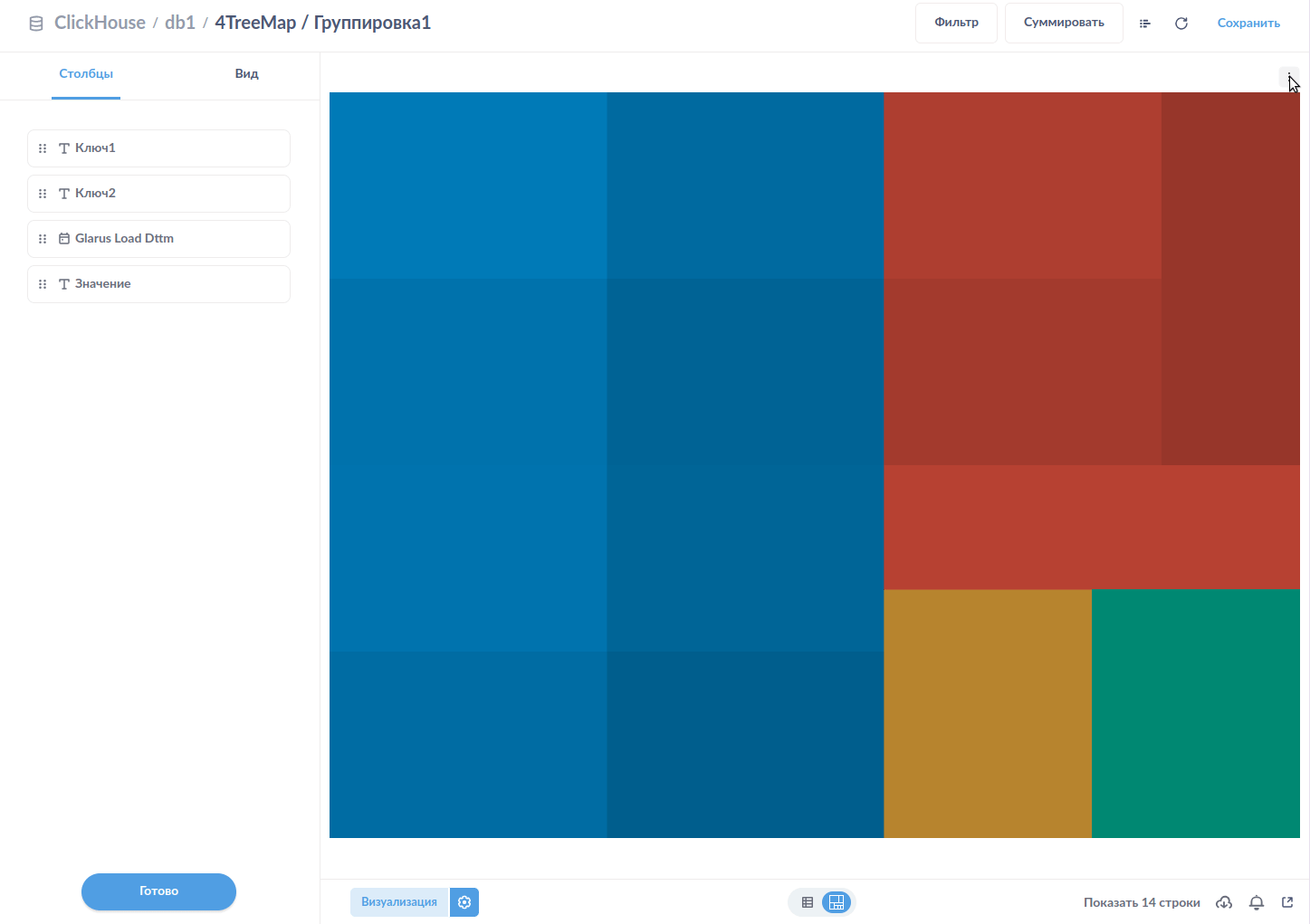Switch to the Вид tab
Viewport: 1310px width, 924px height.
(246, 73)
